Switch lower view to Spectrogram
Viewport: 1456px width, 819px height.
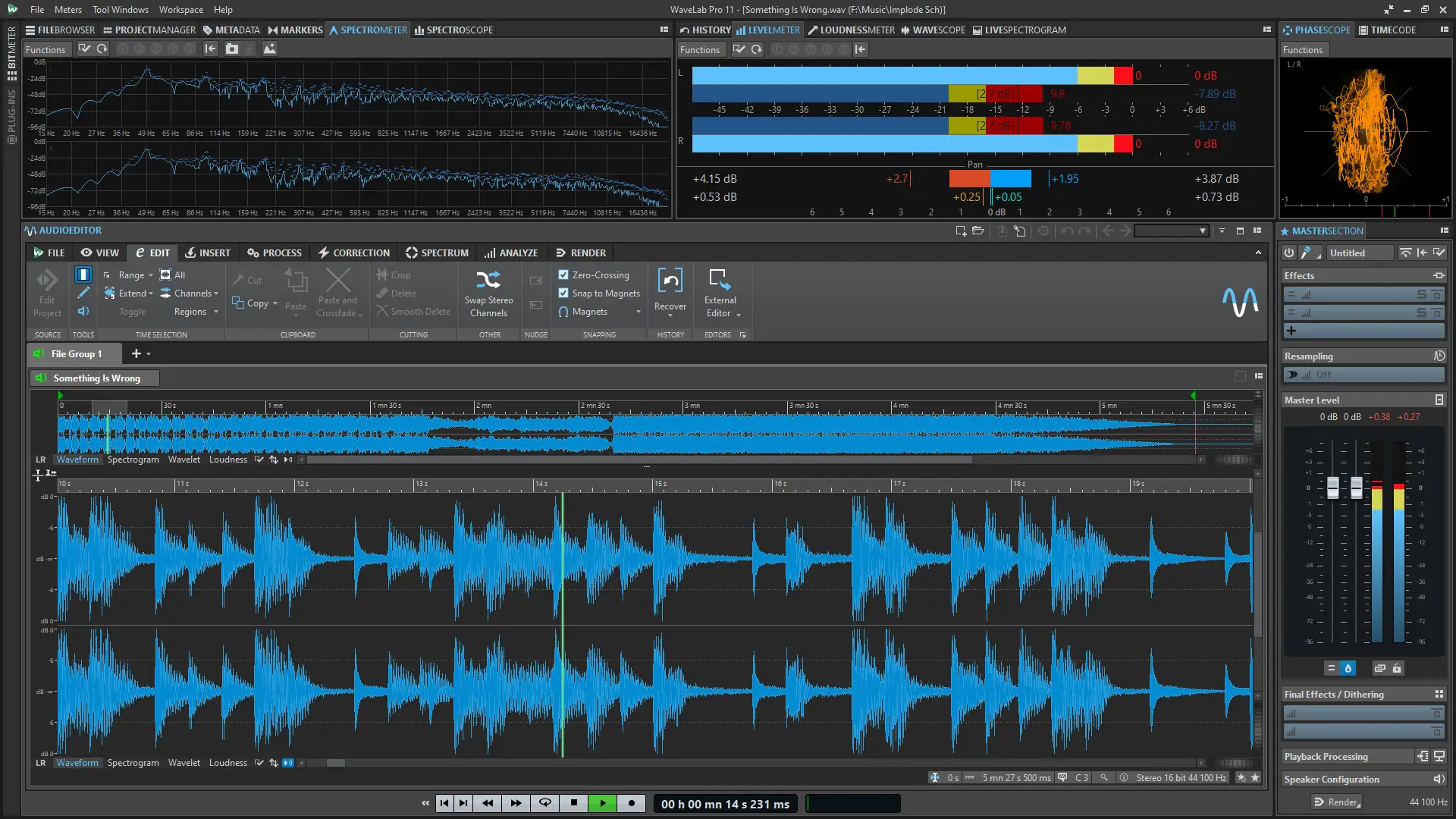133,763
